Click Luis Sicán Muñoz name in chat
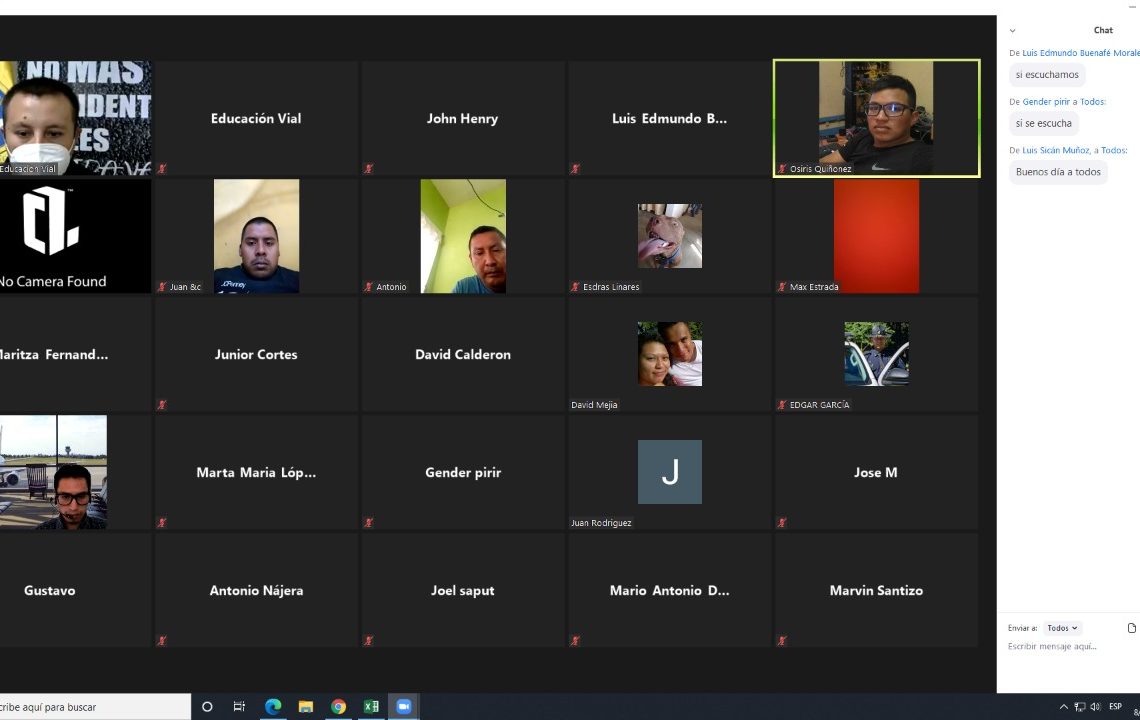The height and width of the screenshot is (720, 1140). coord(1056,150)
